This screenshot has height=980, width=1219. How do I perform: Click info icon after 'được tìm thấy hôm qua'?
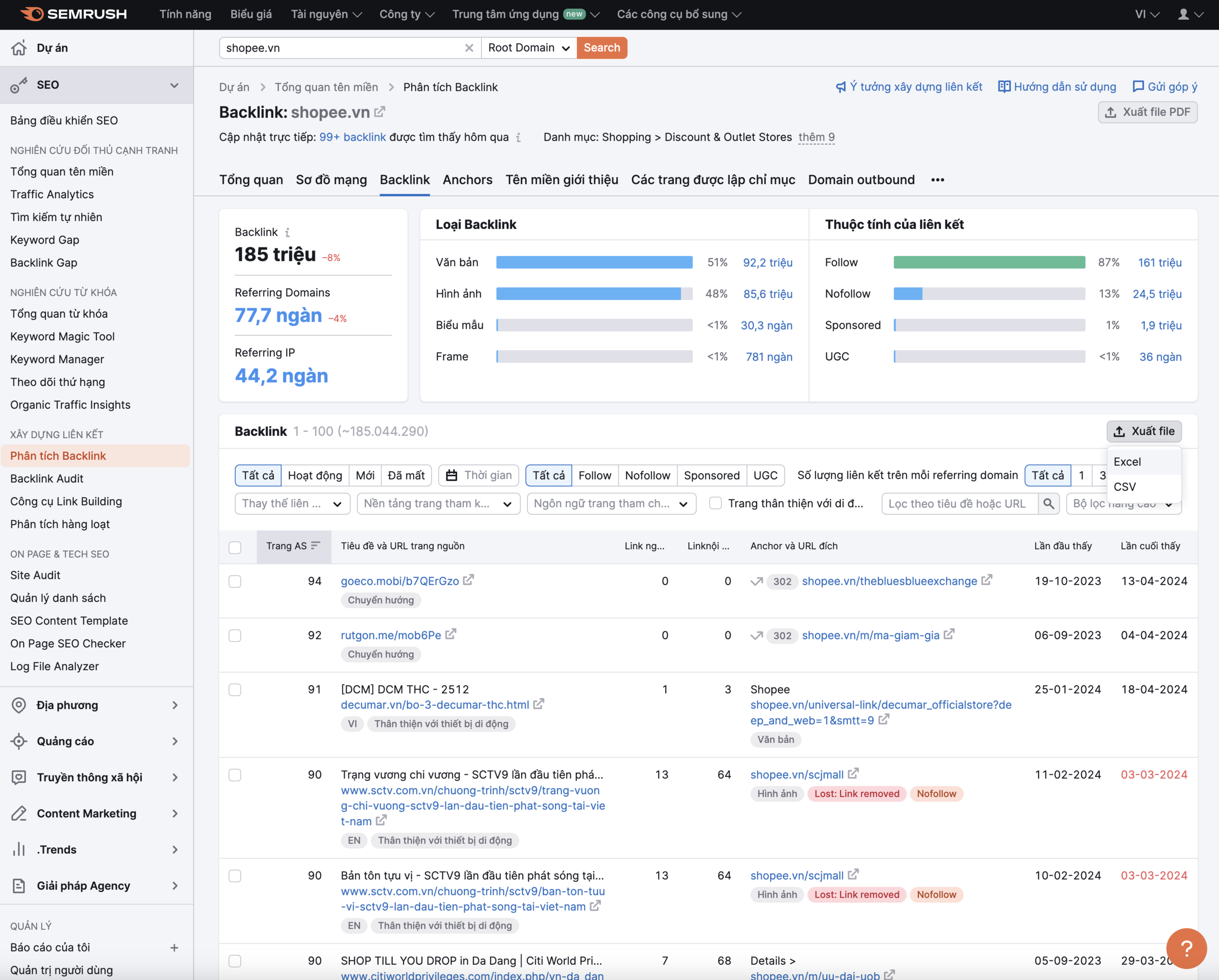pos(518,137)
